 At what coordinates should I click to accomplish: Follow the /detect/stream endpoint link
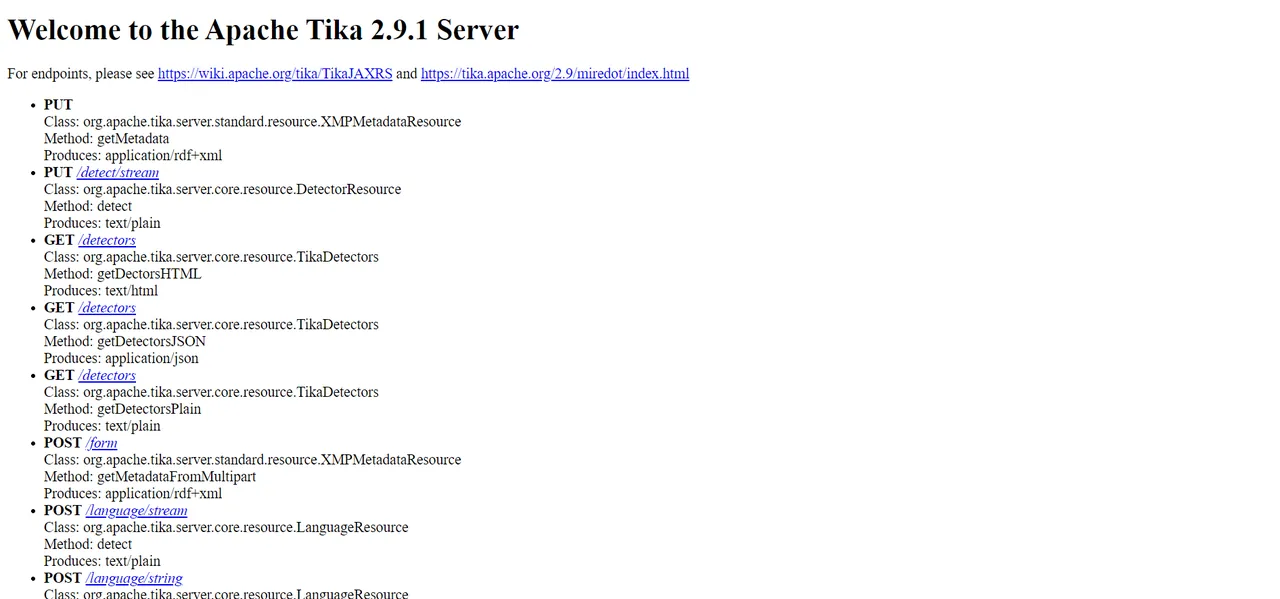point(118,173)
